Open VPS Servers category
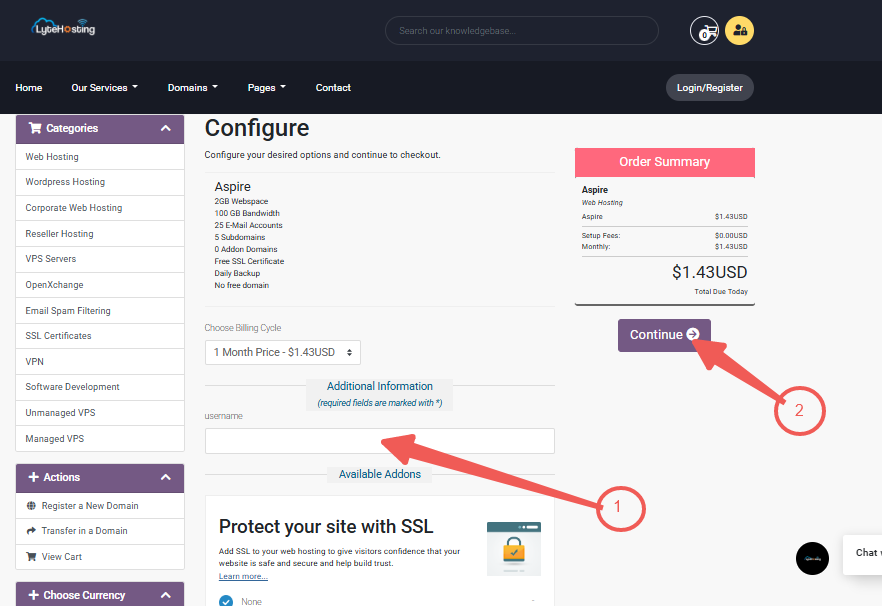 tap(100, 259)
